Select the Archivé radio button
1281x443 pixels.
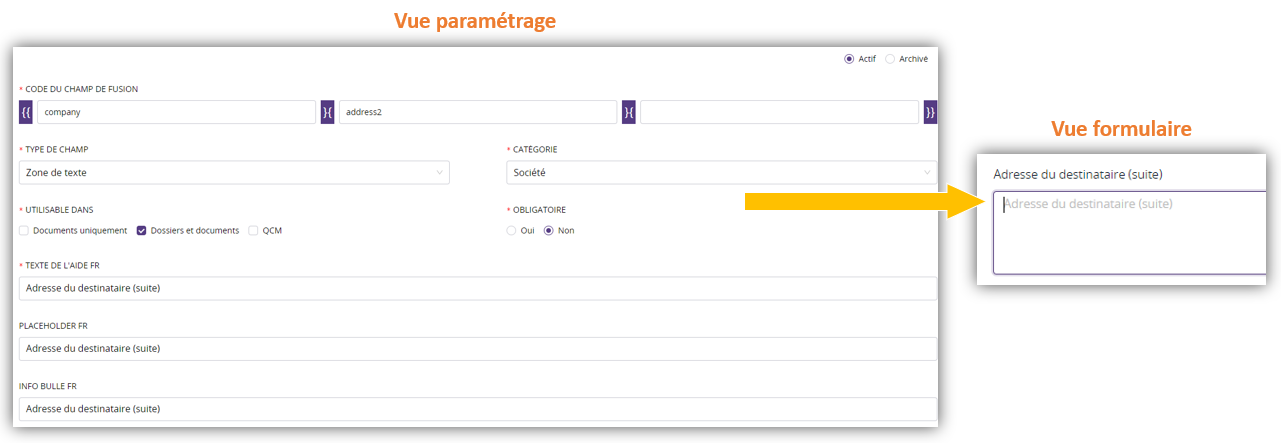890,59
